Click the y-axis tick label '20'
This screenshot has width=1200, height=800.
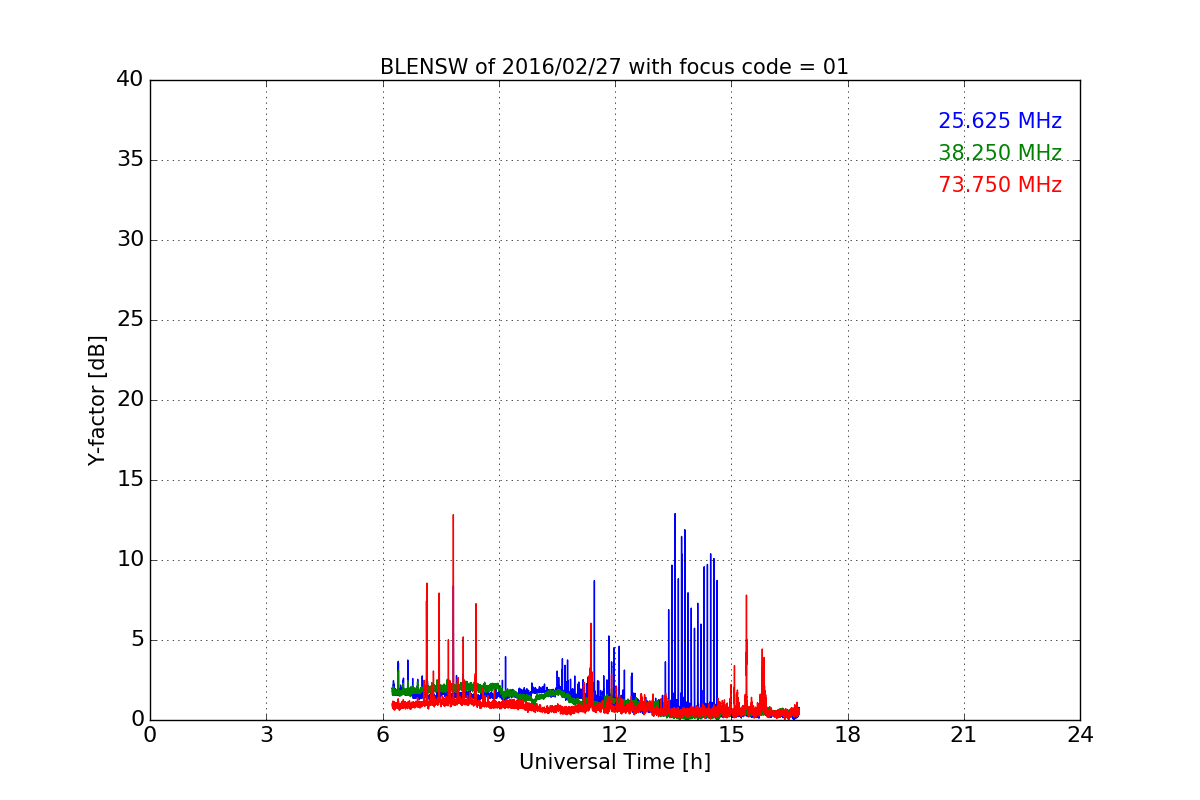tap(130, 400)
